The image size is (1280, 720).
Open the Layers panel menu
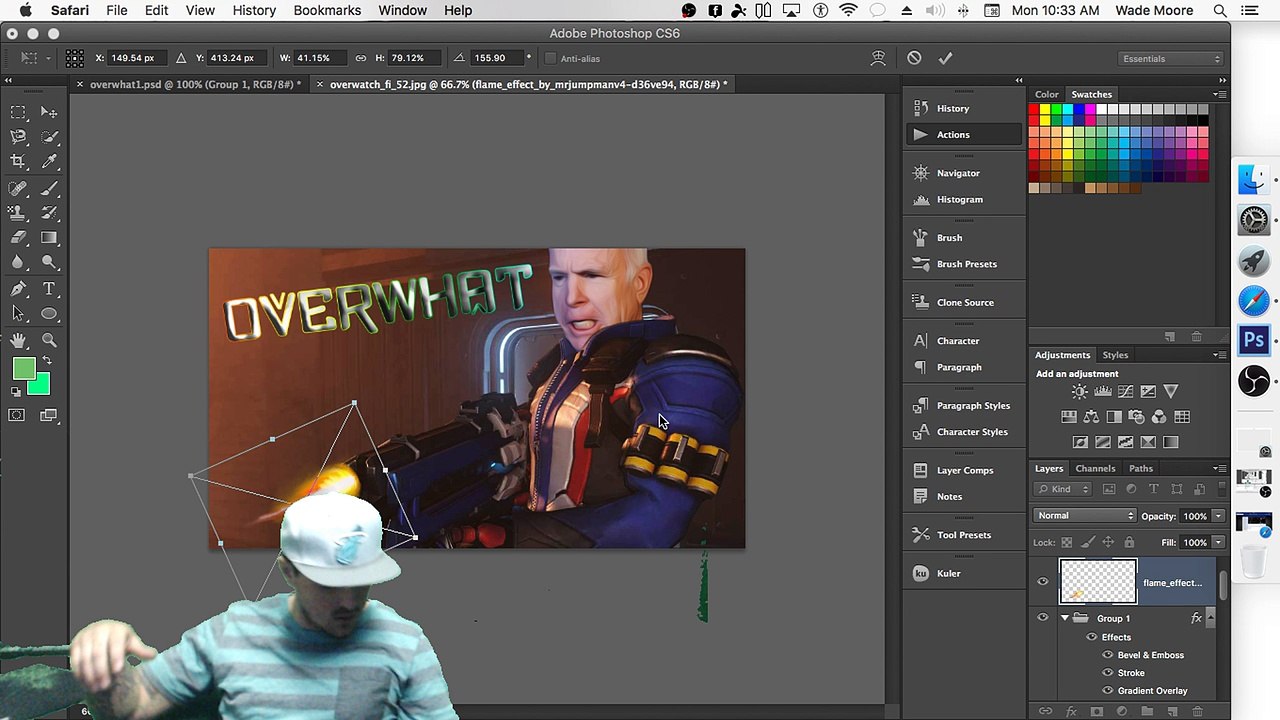(1220, 468)
